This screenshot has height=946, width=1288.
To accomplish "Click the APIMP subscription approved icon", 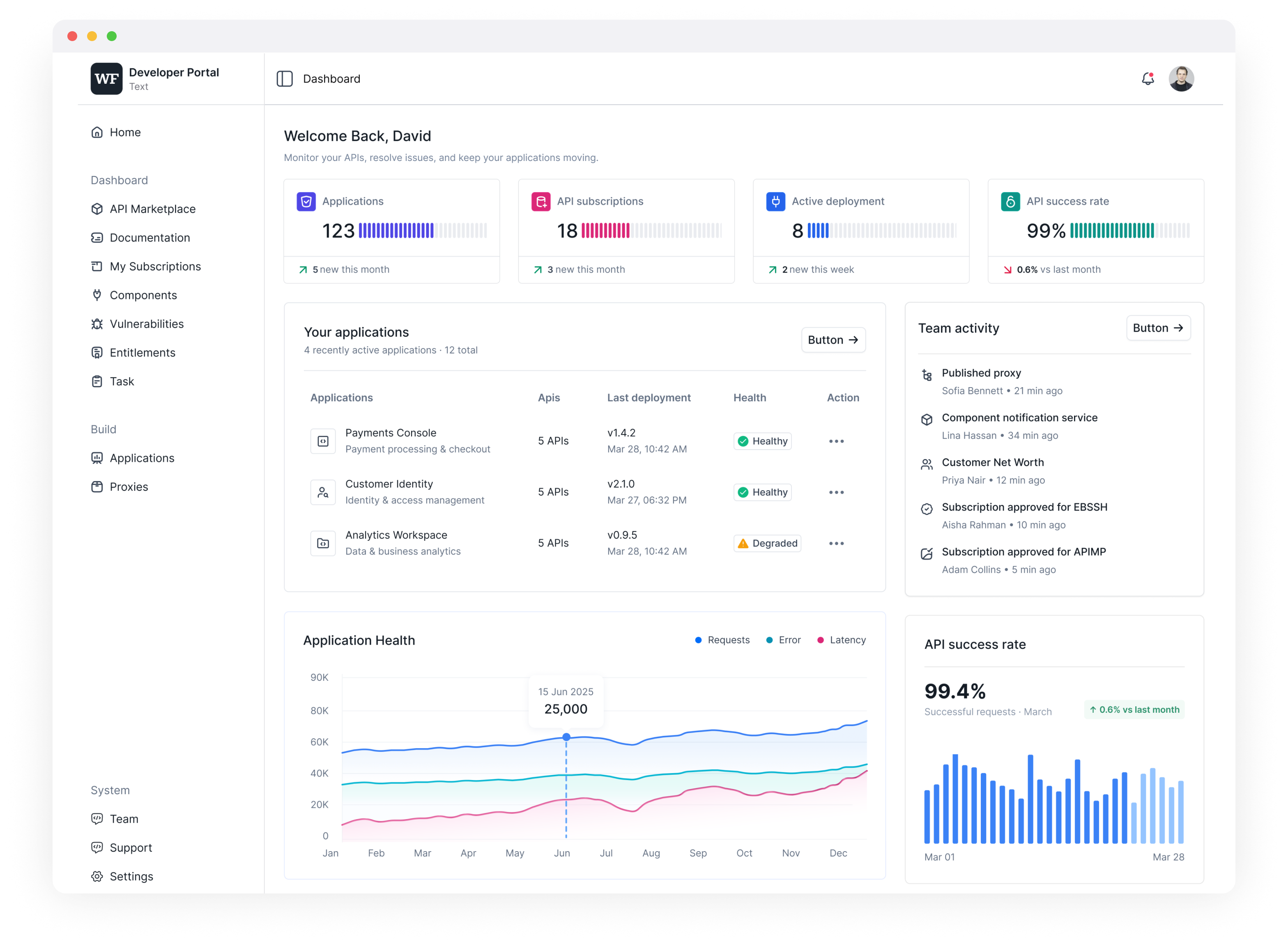I will (927, 554).
